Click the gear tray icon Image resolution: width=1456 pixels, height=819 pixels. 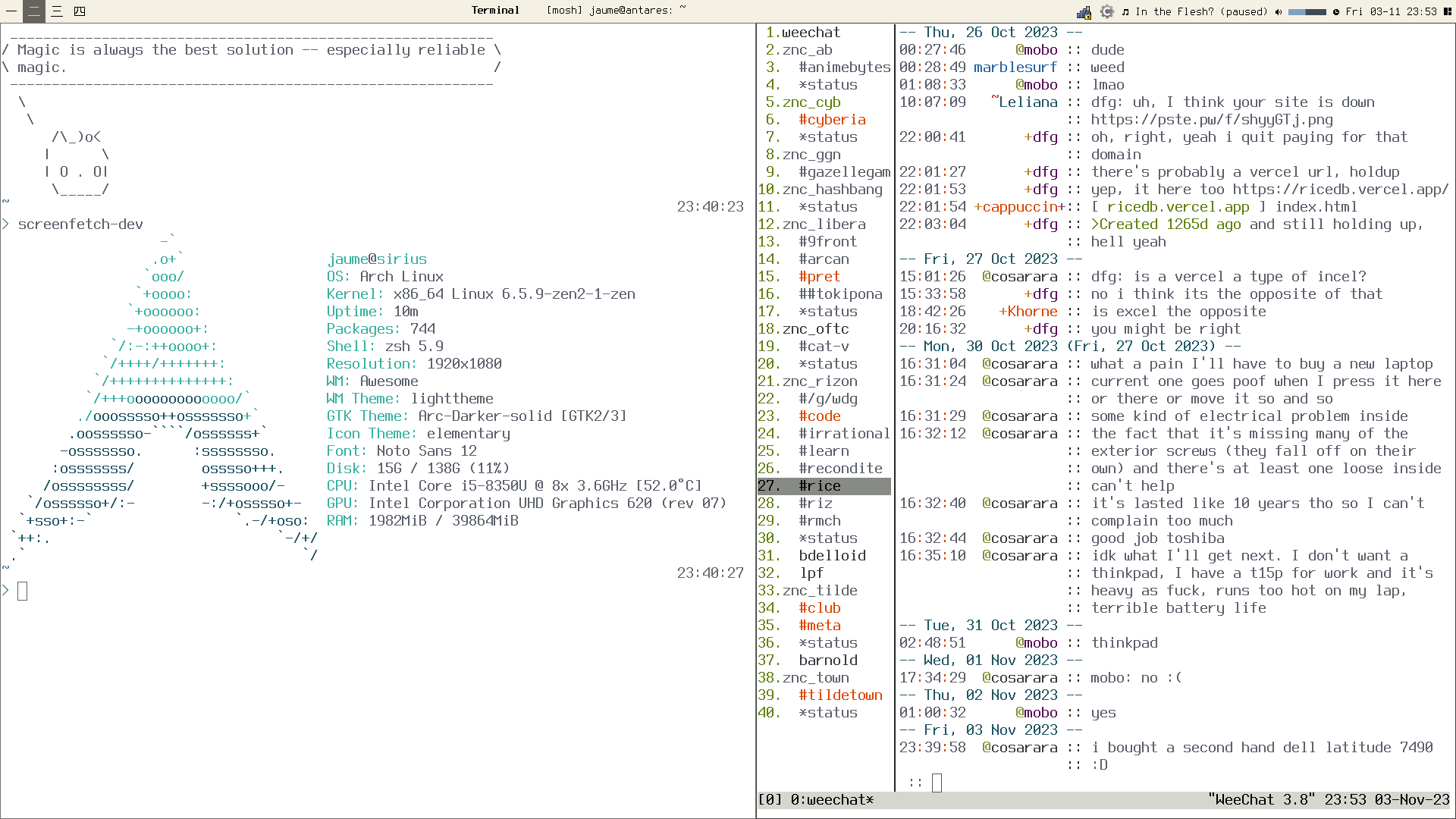click(1107, 11)
